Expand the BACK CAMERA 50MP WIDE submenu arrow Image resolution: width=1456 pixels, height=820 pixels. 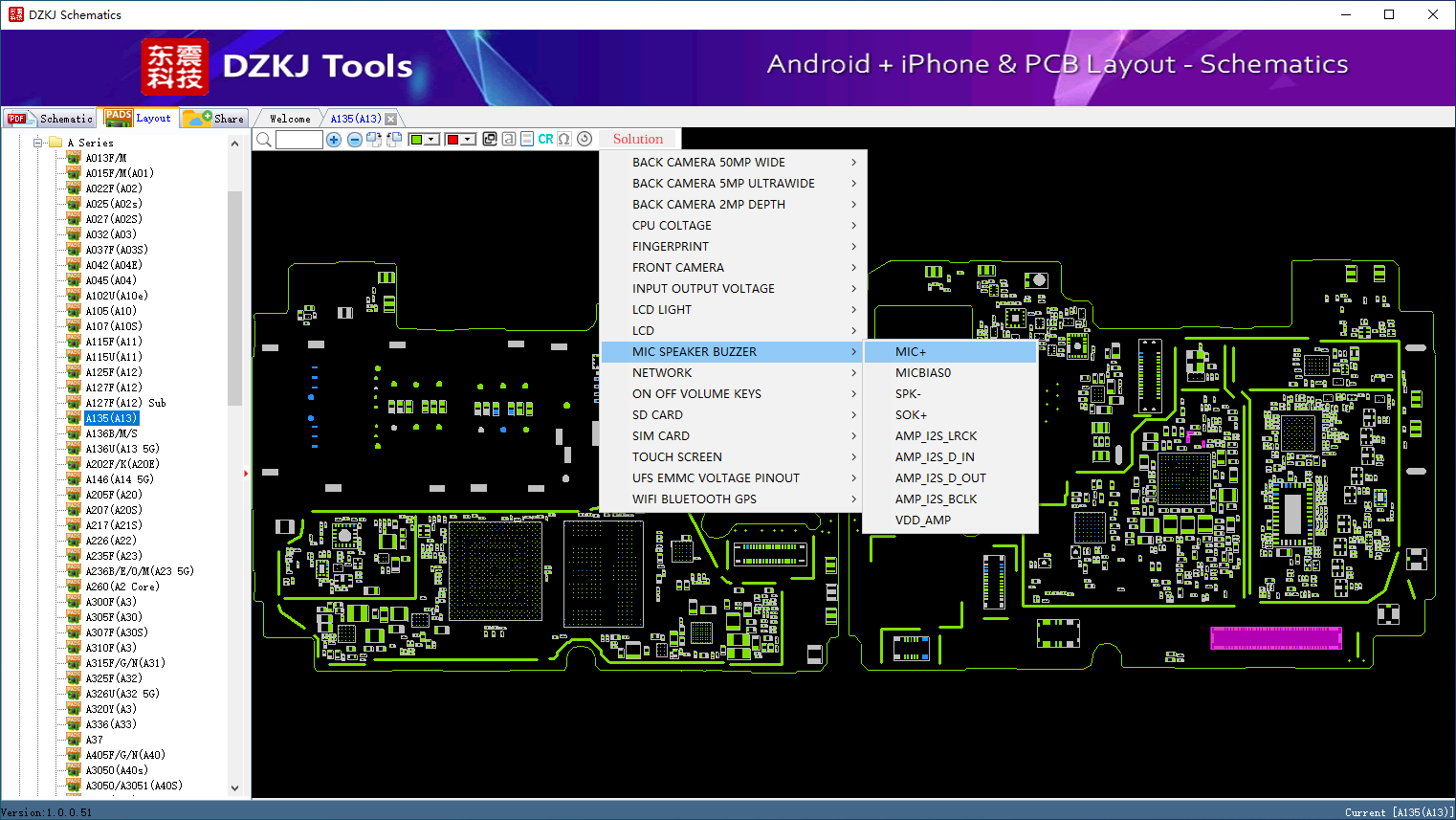tap(854, 163)
